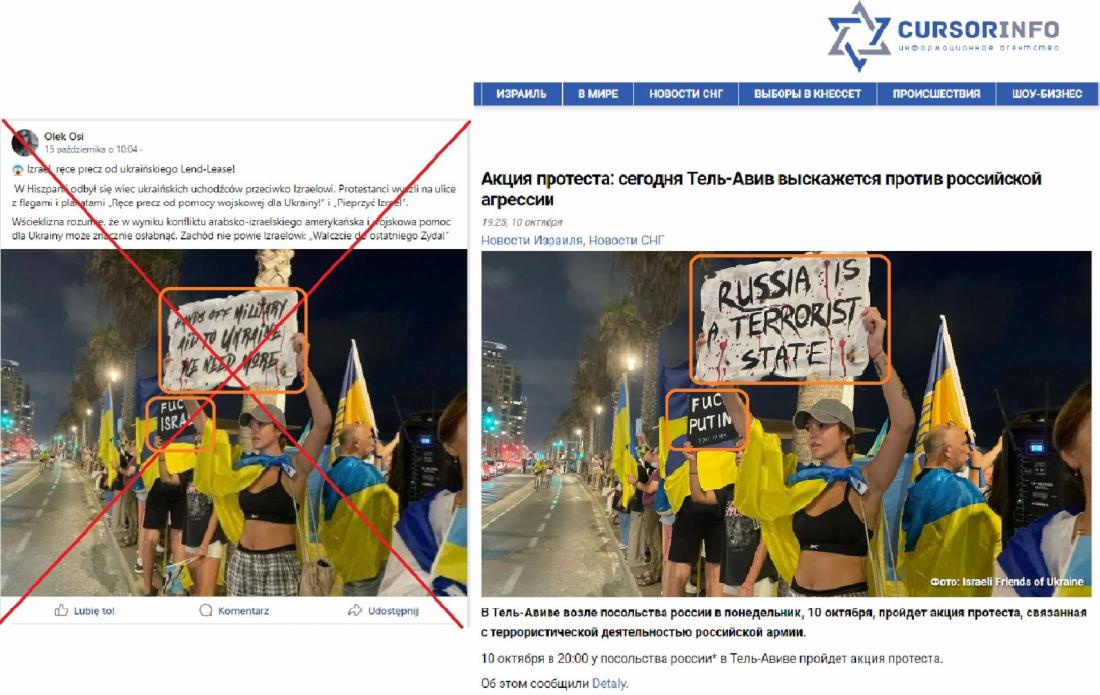The image size is (1100, 695).
Task: Click the Udostępnij share arrow icon
Action: click(x=355, y=610)
